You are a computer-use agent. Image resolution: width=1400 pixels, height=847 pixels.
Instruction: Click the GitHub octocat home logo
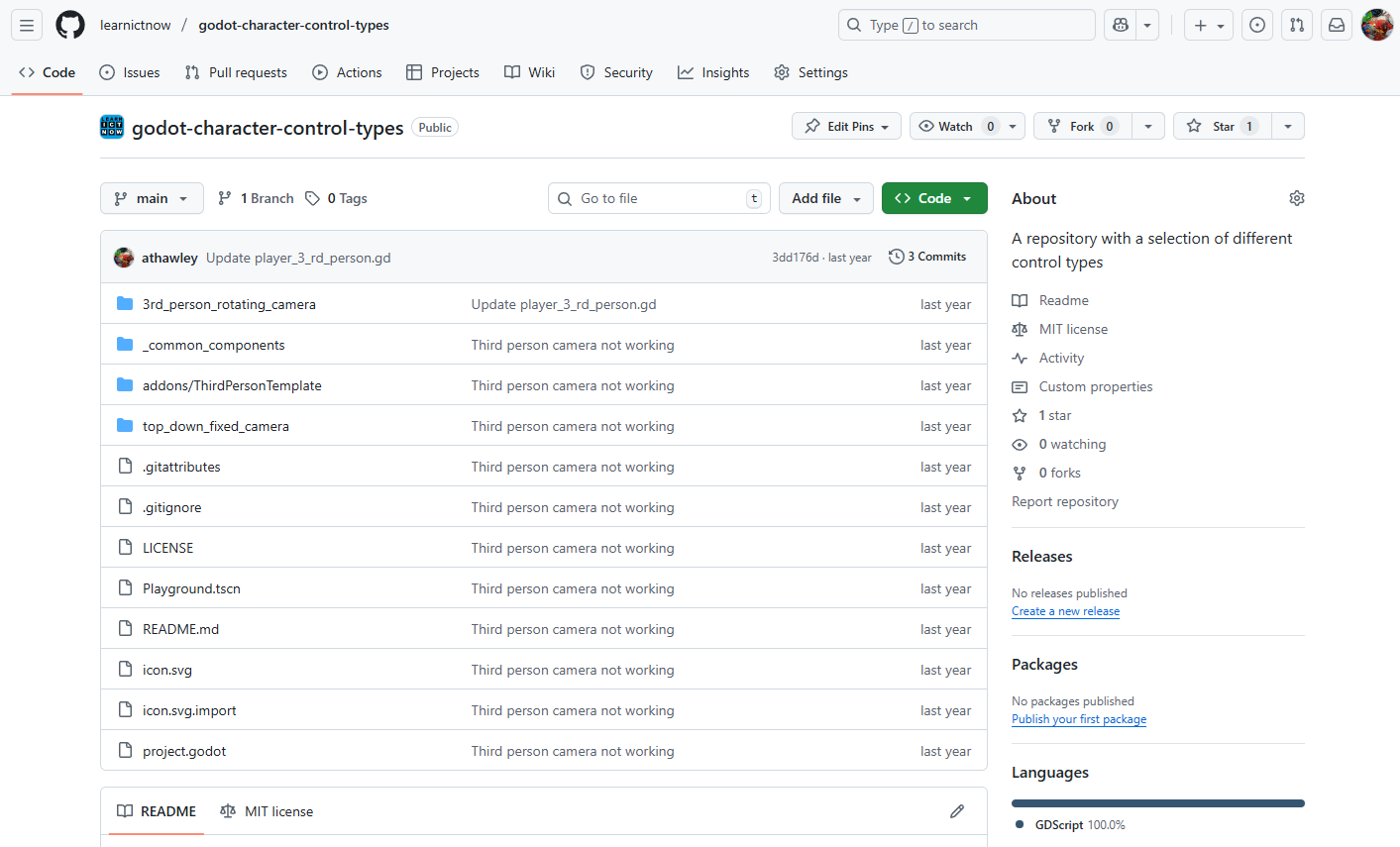69,25
